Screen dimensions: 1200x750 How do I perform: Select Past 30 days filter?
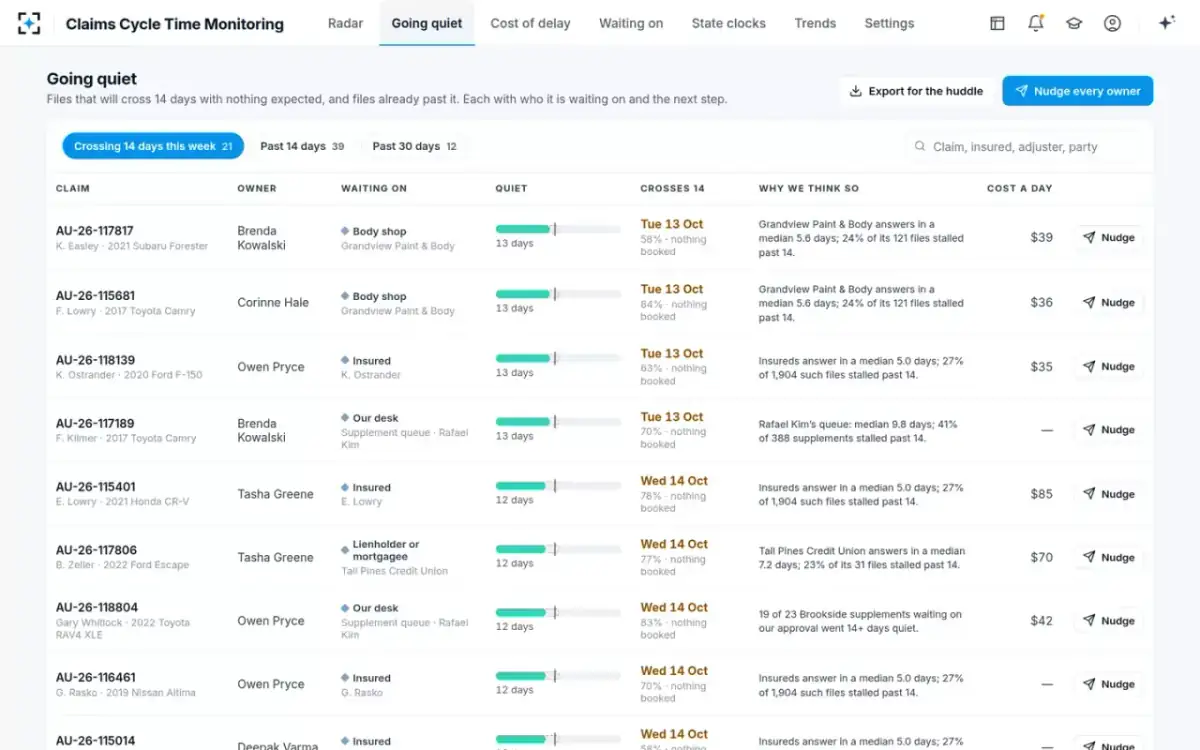(x=414, y=146)
